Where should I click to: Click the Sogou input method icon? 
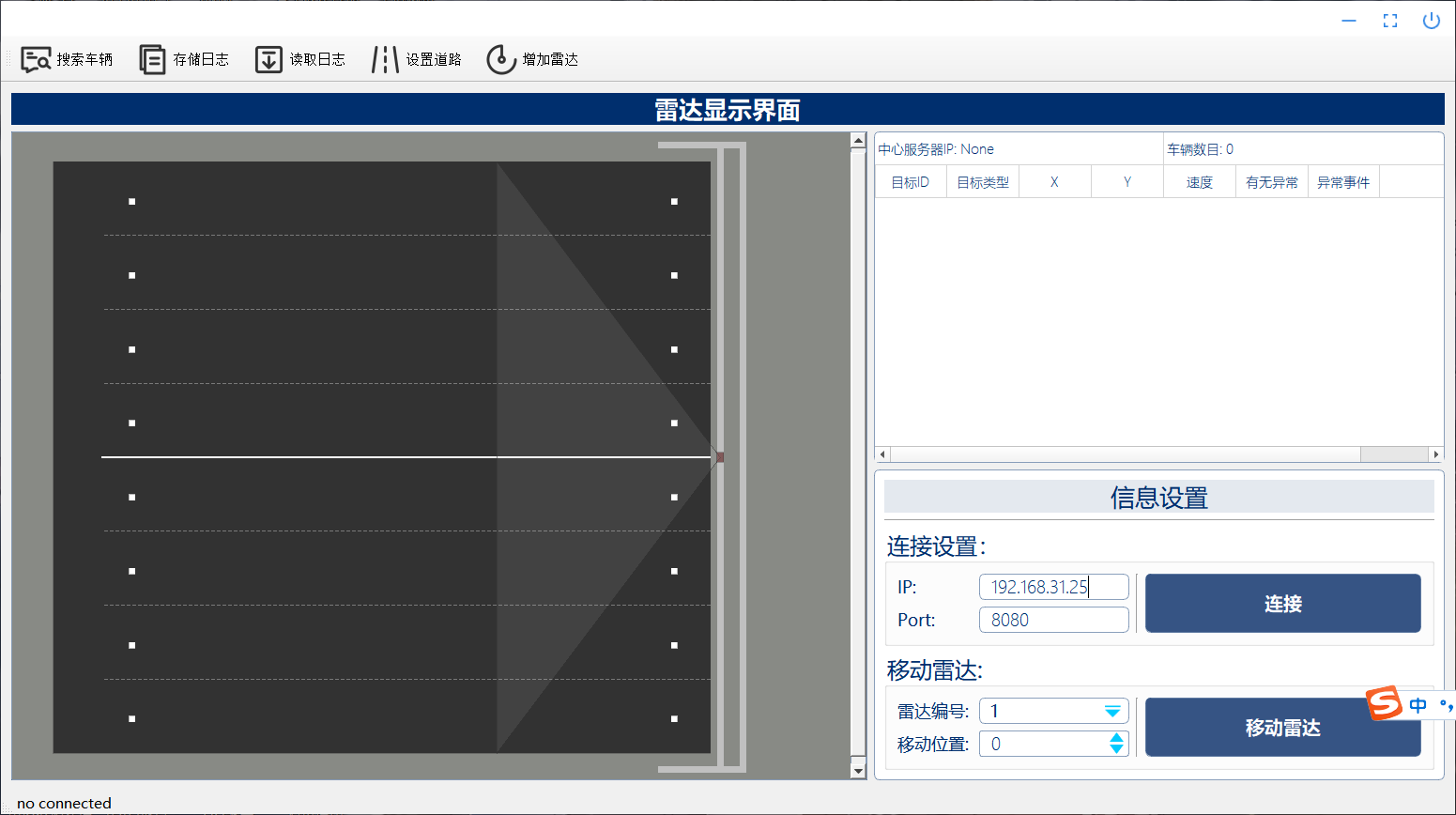click(1384, 703)
